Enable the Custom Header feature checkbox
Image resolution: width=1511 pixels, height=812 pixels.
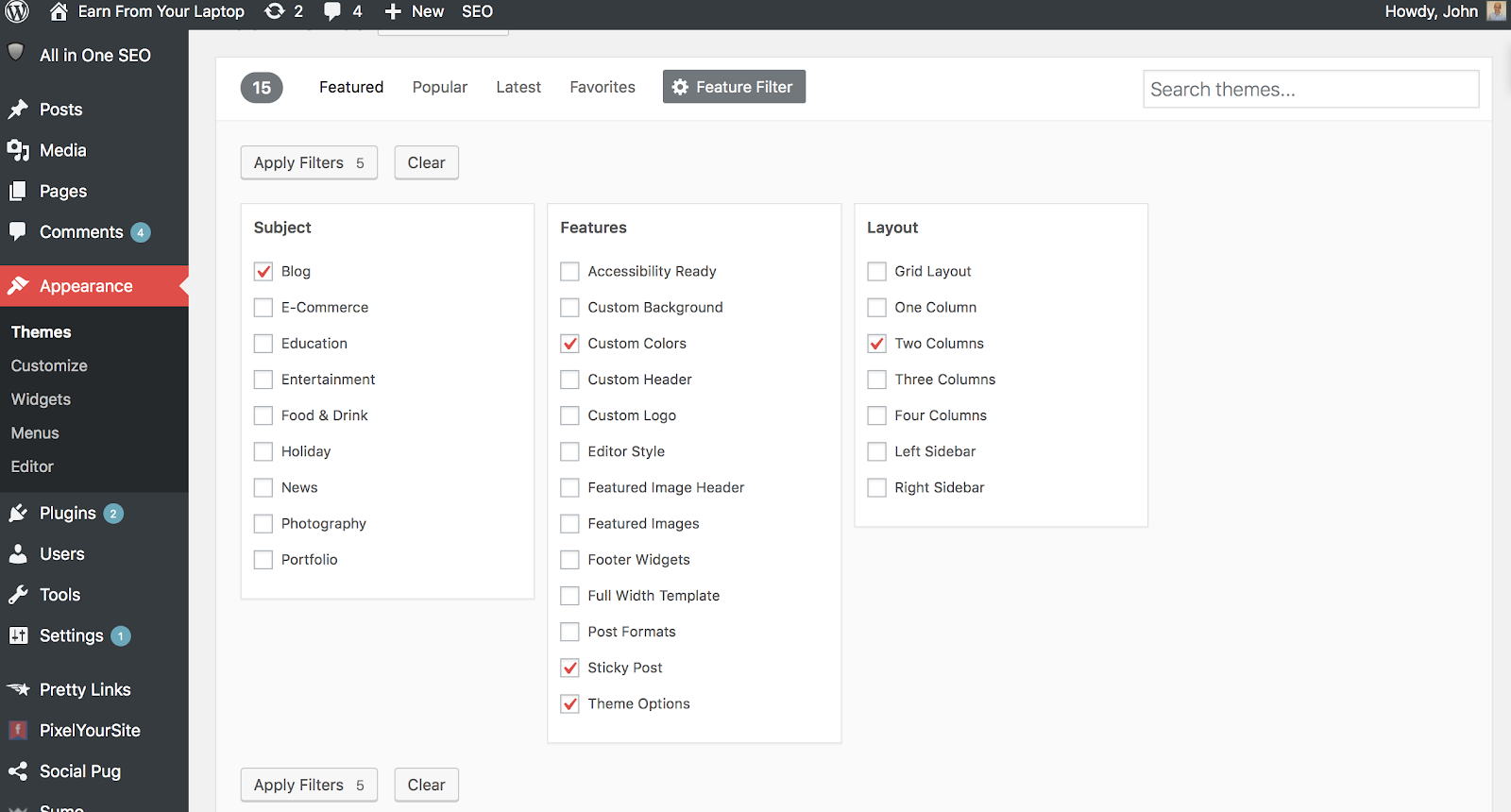[x=569, y=380]
